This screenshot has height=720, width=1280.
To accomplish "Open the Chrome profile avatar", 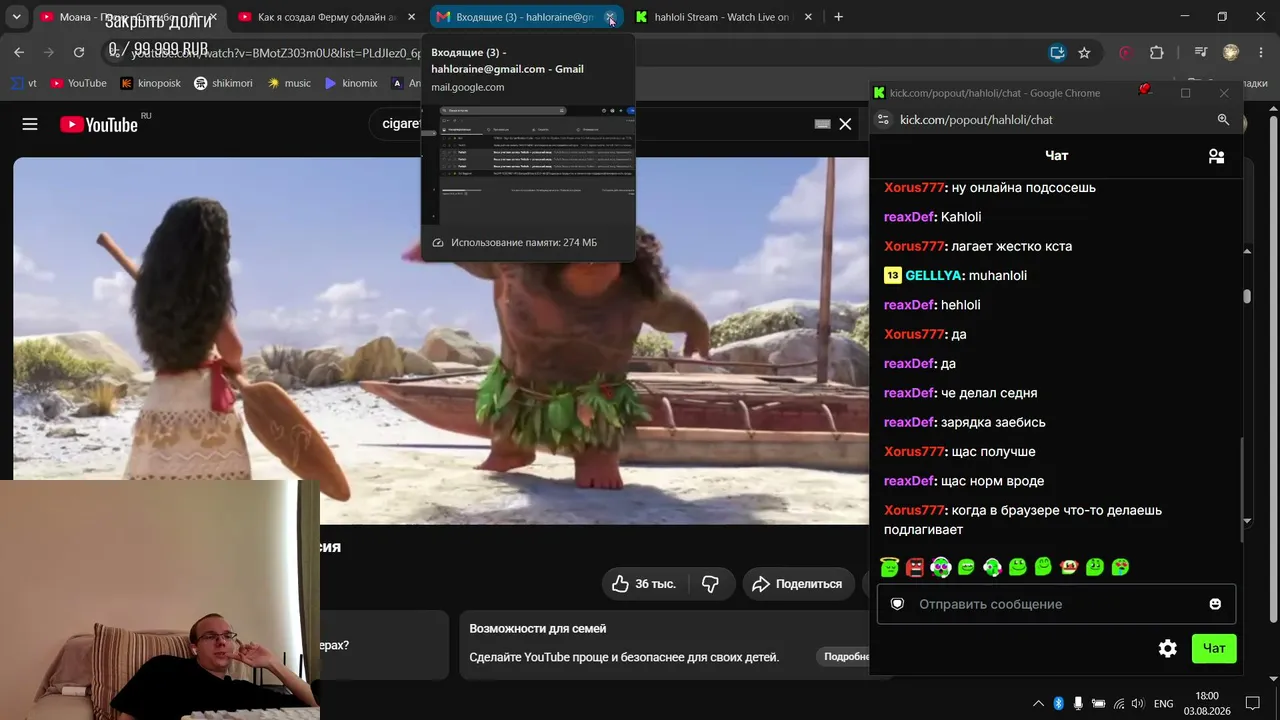I will [1231, 53].
